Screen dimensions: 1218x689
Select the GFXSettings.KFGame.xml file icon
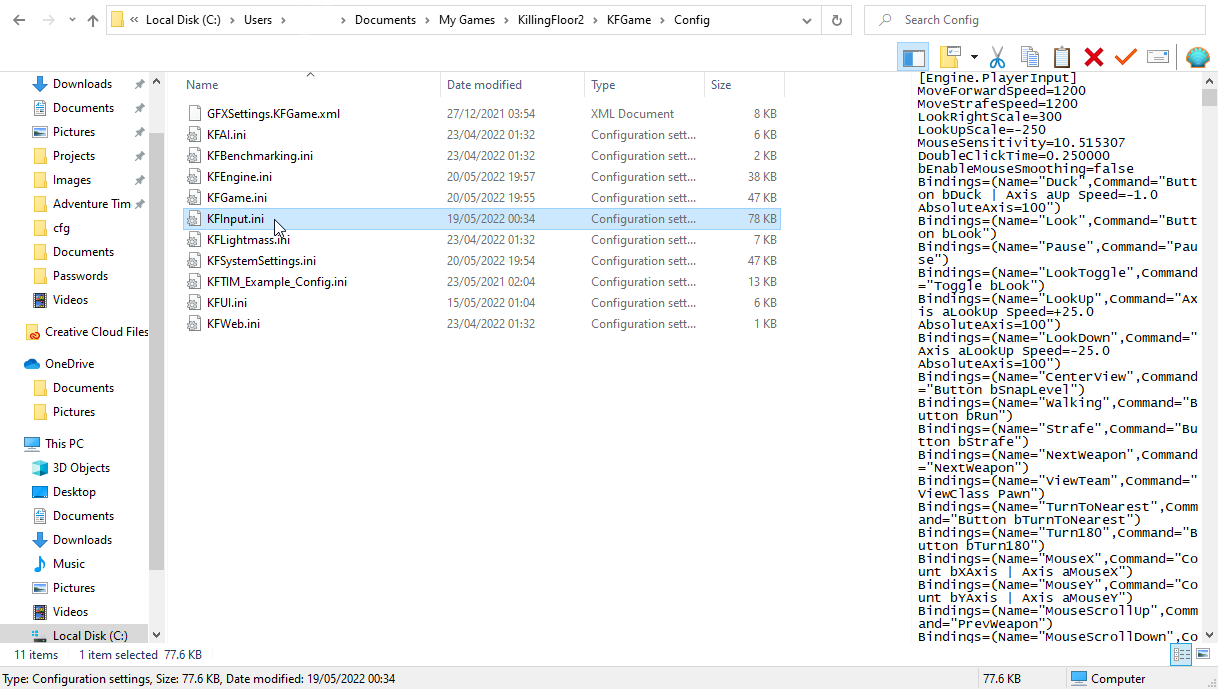point(195,114)
